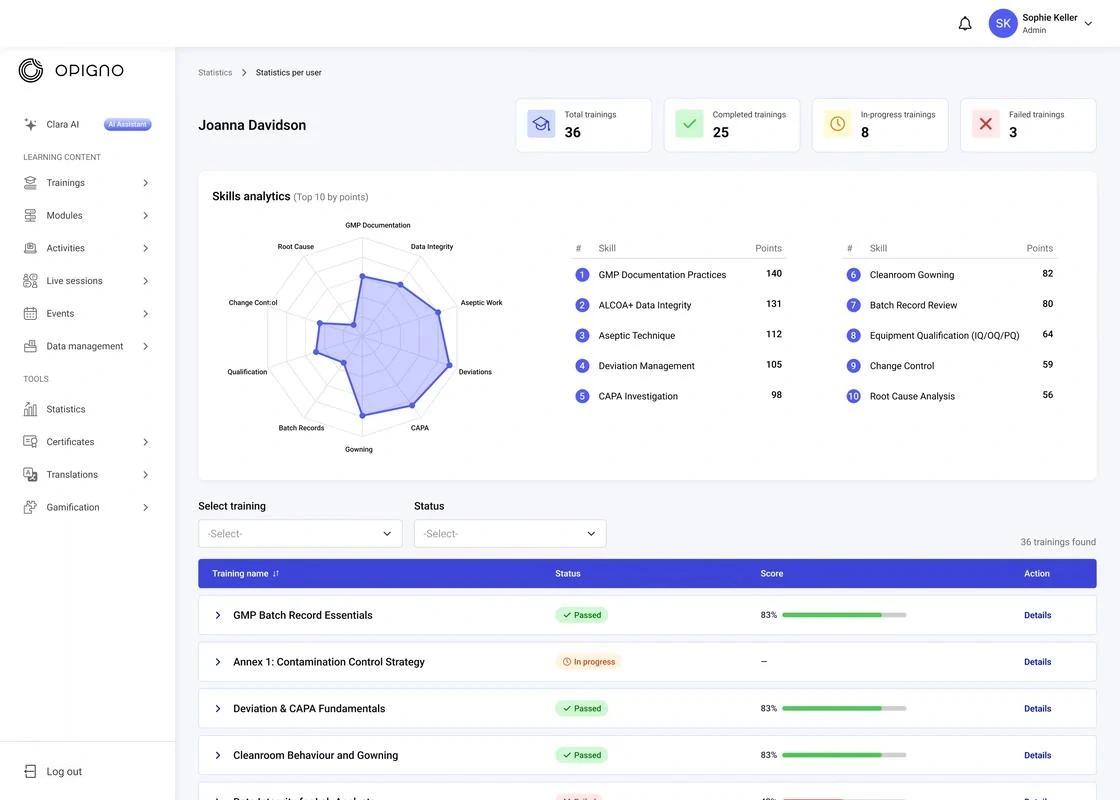1120x800 pixels.
Task: Expand the Gamification menu chevron
Action: coord(146,507)
